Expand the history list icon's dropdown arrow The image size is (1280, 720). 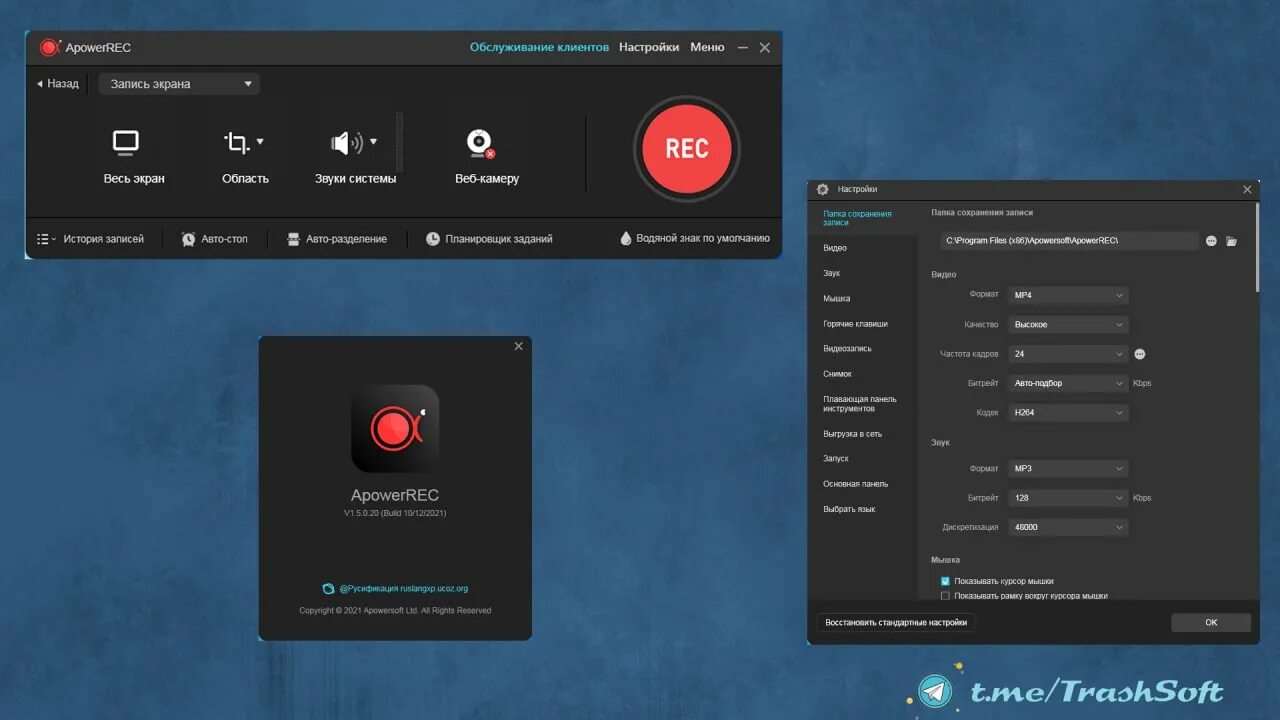pyautogui.click(x=54, y=240)
